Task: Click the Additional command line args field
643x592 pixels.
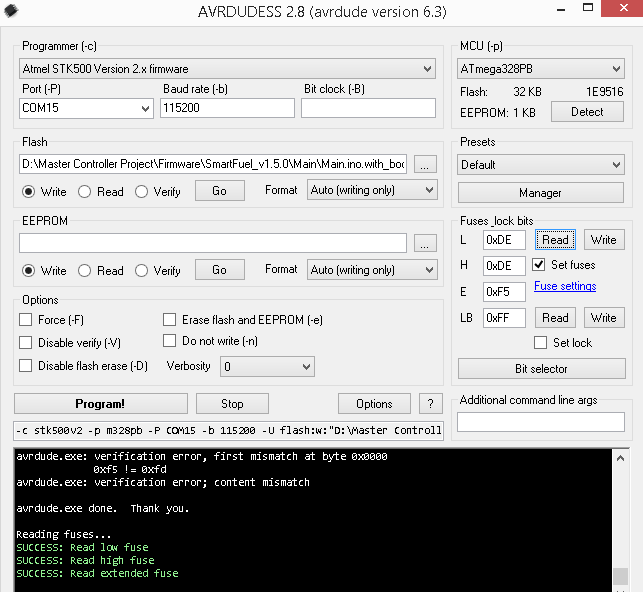Action: [x=540, y=423]
